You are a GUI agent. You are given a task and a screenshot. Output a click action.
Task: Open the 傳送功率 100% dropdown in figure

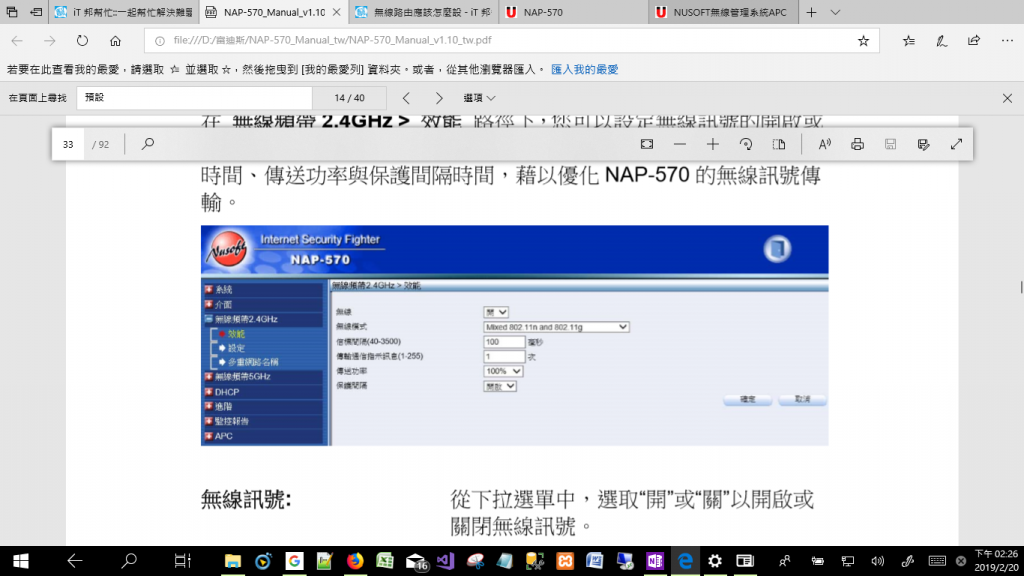coord(503,371)
